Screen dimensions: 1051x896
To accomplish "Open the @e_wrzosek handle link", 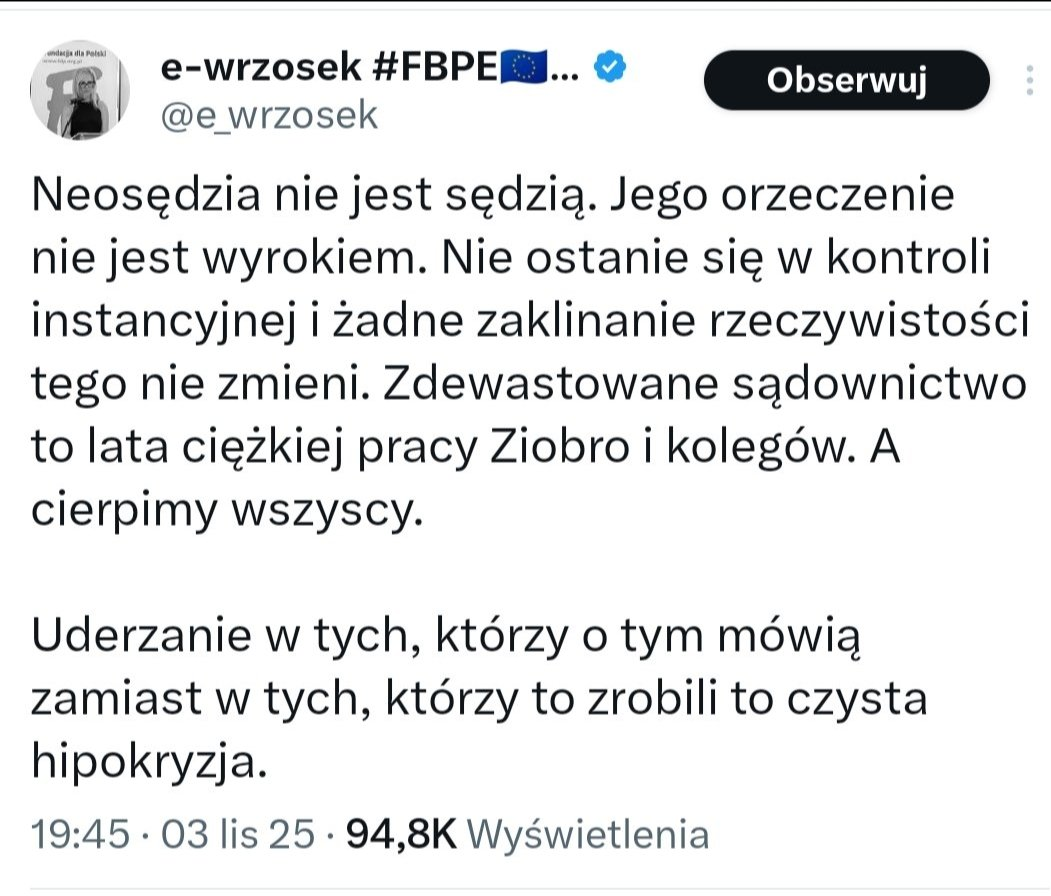I will (269, 115).
